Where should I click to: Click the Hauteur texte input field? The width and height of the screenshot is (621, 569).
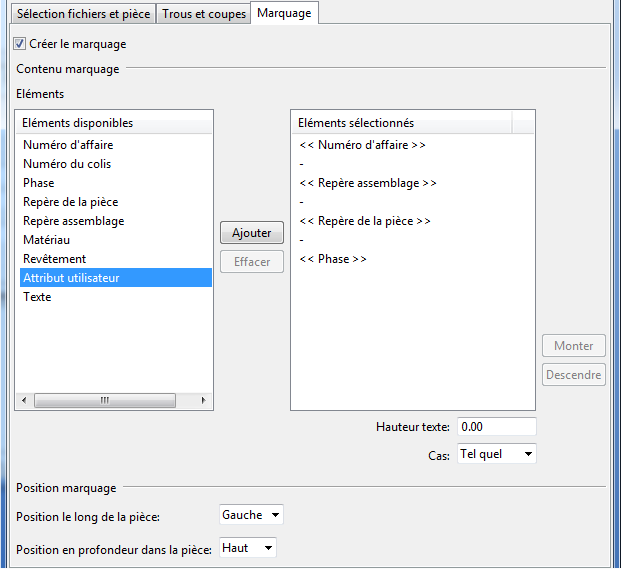tap(496, 426)
